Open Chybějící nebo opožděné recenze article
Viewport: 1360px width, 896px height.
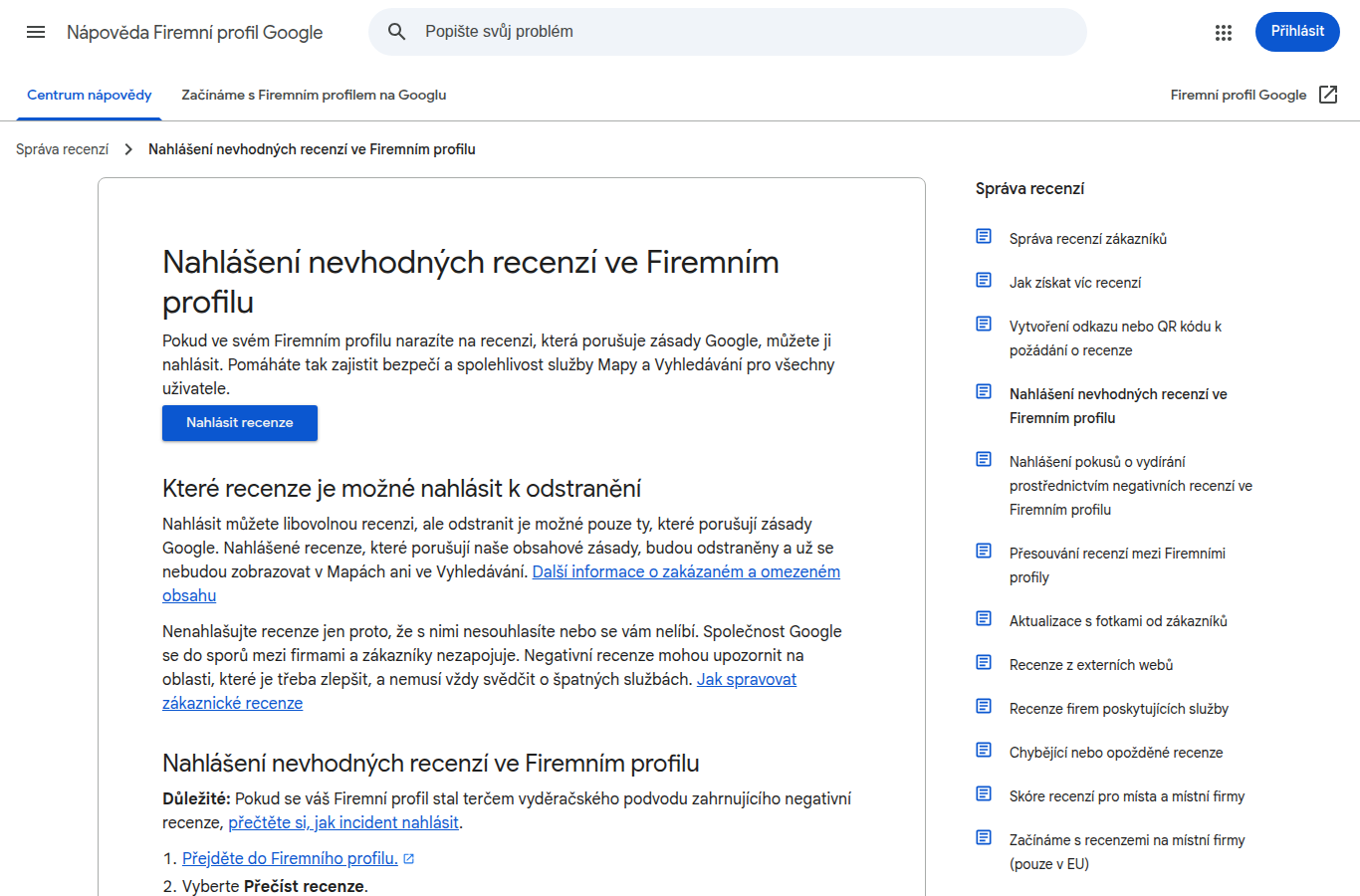[1116, 753]
